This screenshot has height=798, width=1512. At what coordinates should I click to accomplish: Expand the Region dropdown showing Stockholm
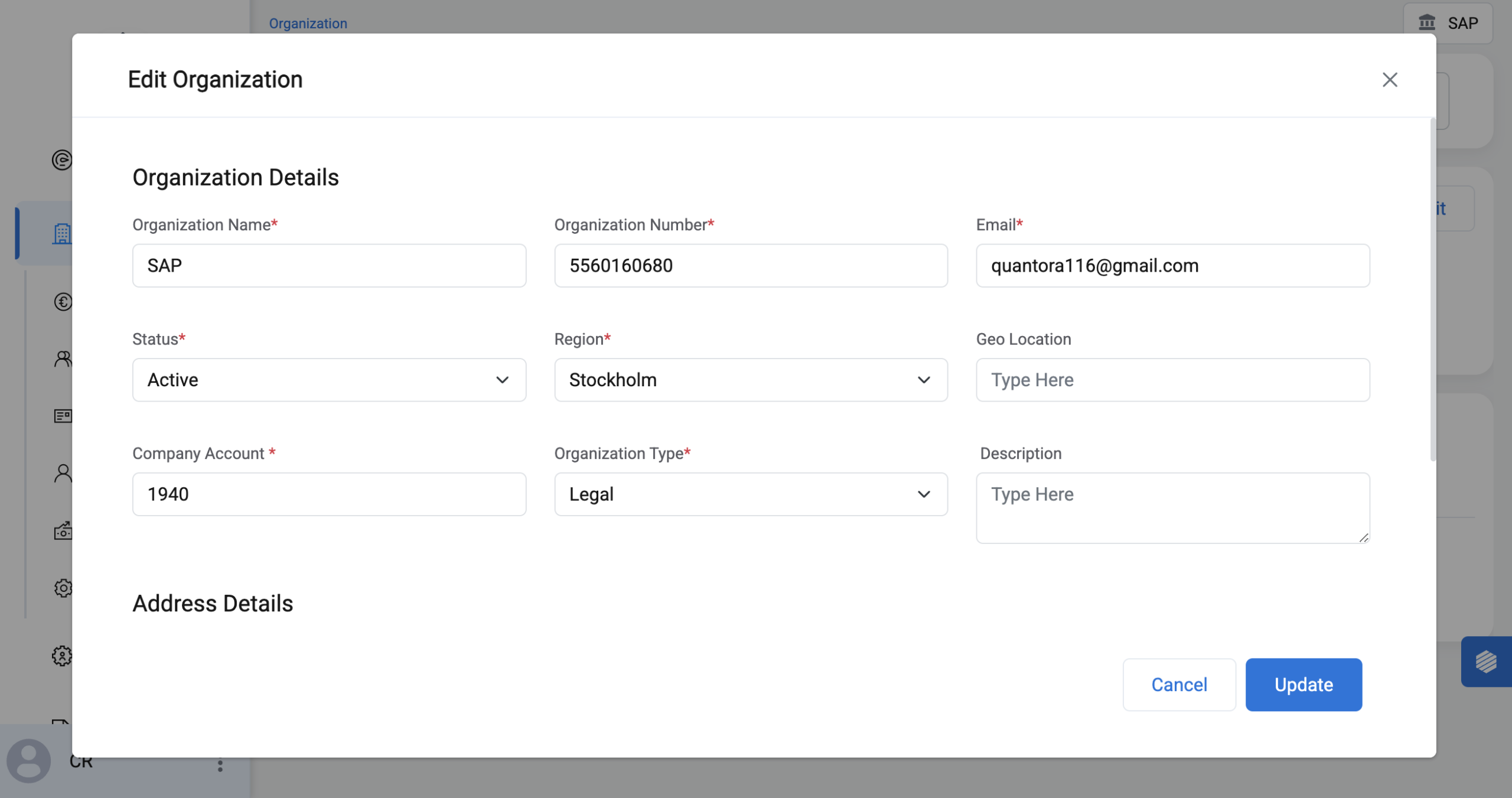point(751,380)
